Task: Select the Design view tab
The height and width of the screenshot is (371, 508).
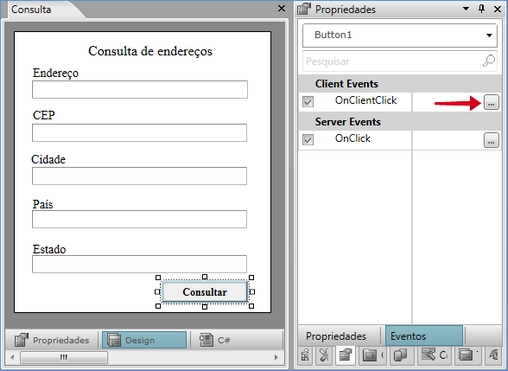Action: (x=144, y=340)
